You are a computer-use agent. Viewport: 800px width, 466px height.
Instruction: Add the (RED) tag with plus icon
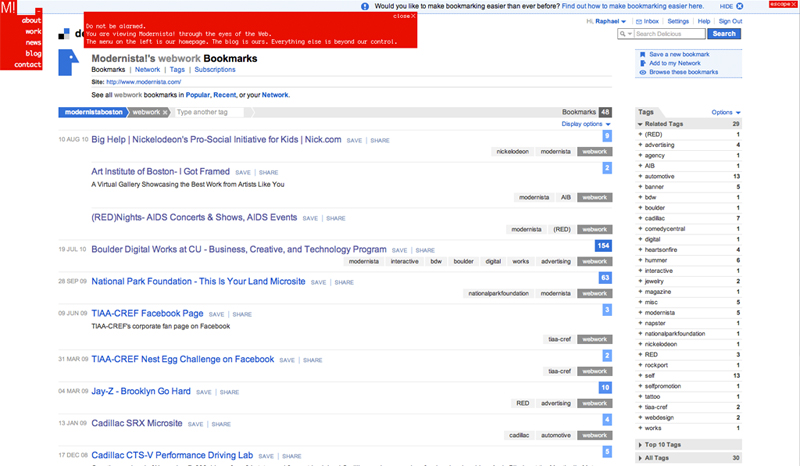[640, 134]
